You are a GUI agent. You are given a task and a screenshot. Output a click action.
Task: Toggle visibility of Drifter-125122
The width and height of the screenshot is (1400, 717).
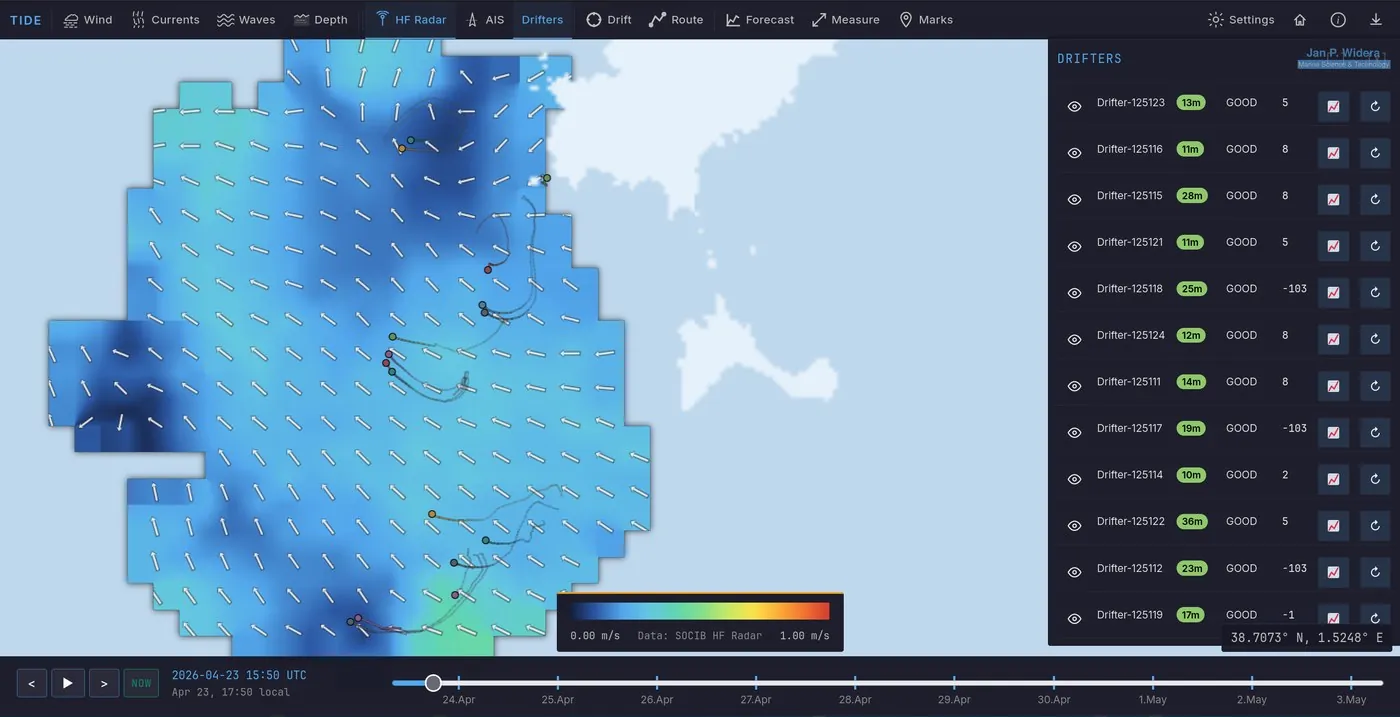1074,526
